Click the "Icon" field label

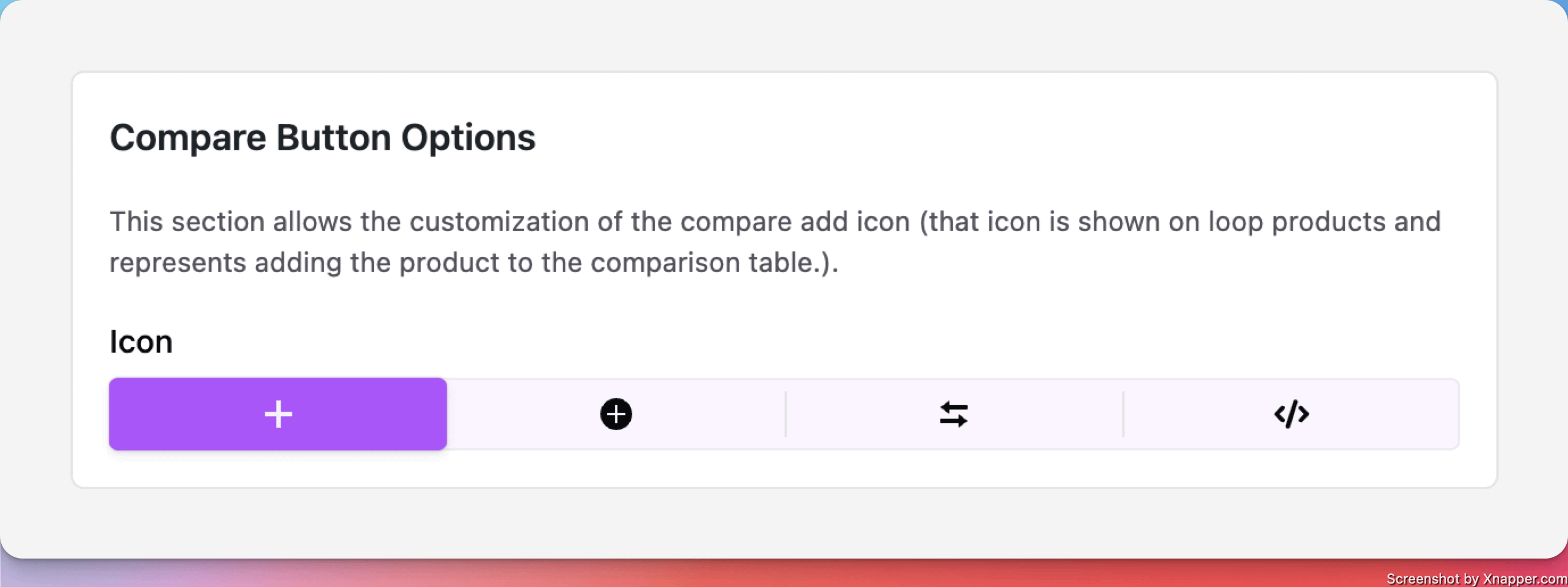click(141, 342)
